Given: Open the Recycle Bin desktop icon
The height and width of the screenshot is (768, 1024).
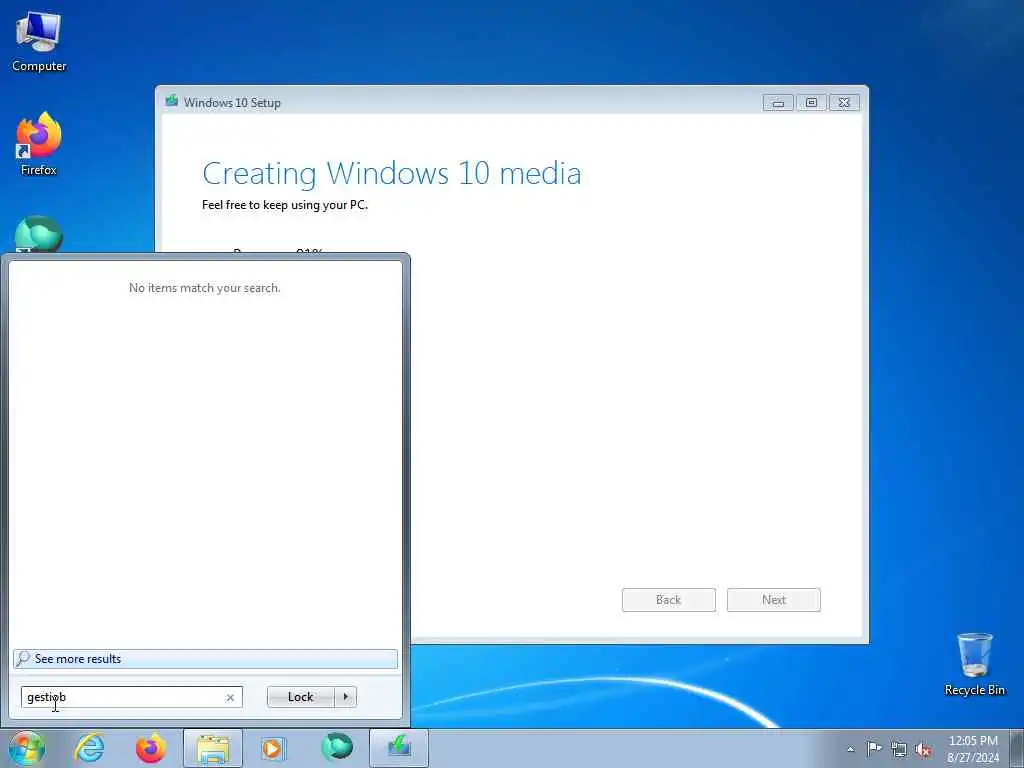Looking at the screenshot, I should coord(974,664).
